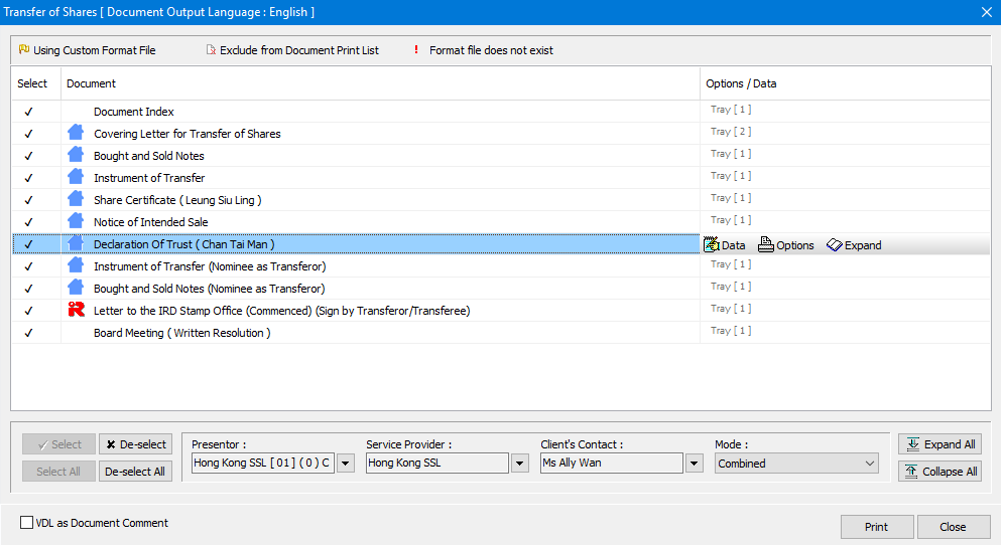Click the Options / Data column header

tap(740, 84)
